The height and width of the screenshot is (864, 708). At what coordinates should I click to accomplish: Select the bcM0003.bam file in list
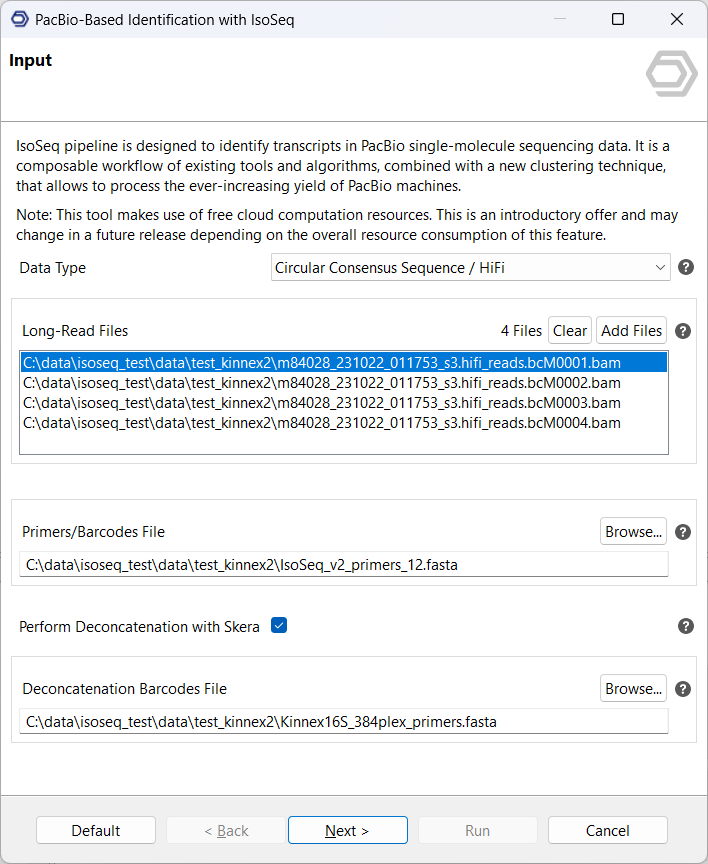point(321,403)
